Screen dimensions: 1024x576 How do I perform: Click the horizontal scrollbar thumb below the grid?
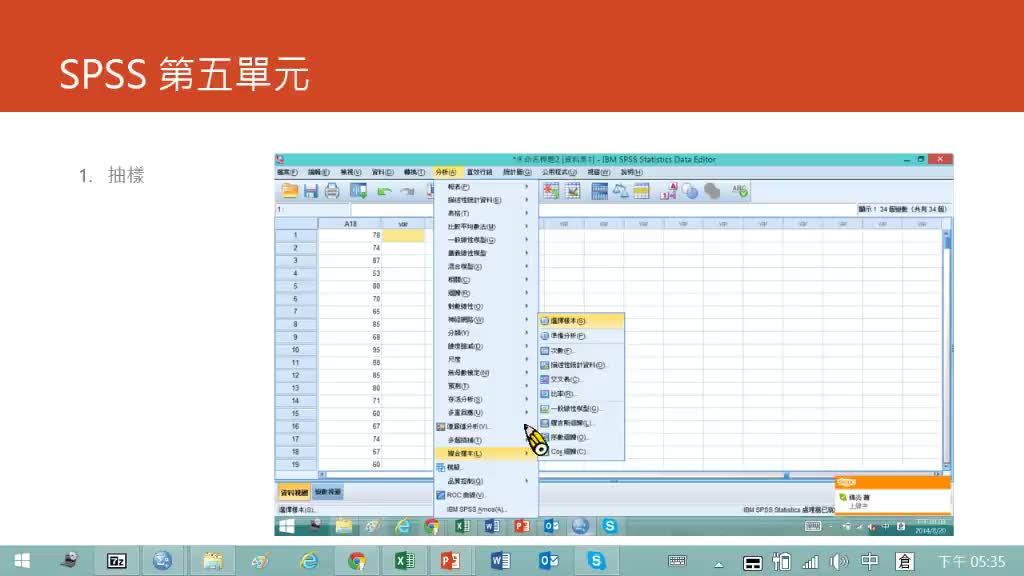787,475
